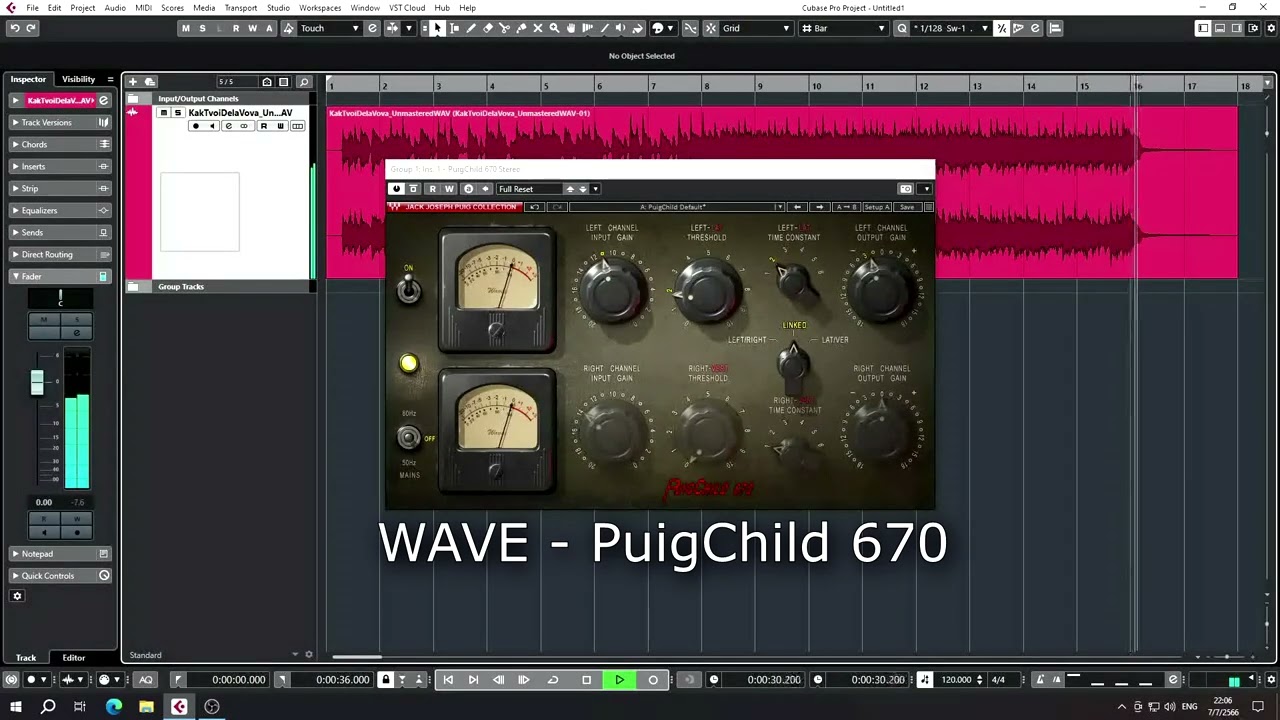Click the plugin Save button
1280x720 pixels.
pyautogui.click(x=906, y=207)
